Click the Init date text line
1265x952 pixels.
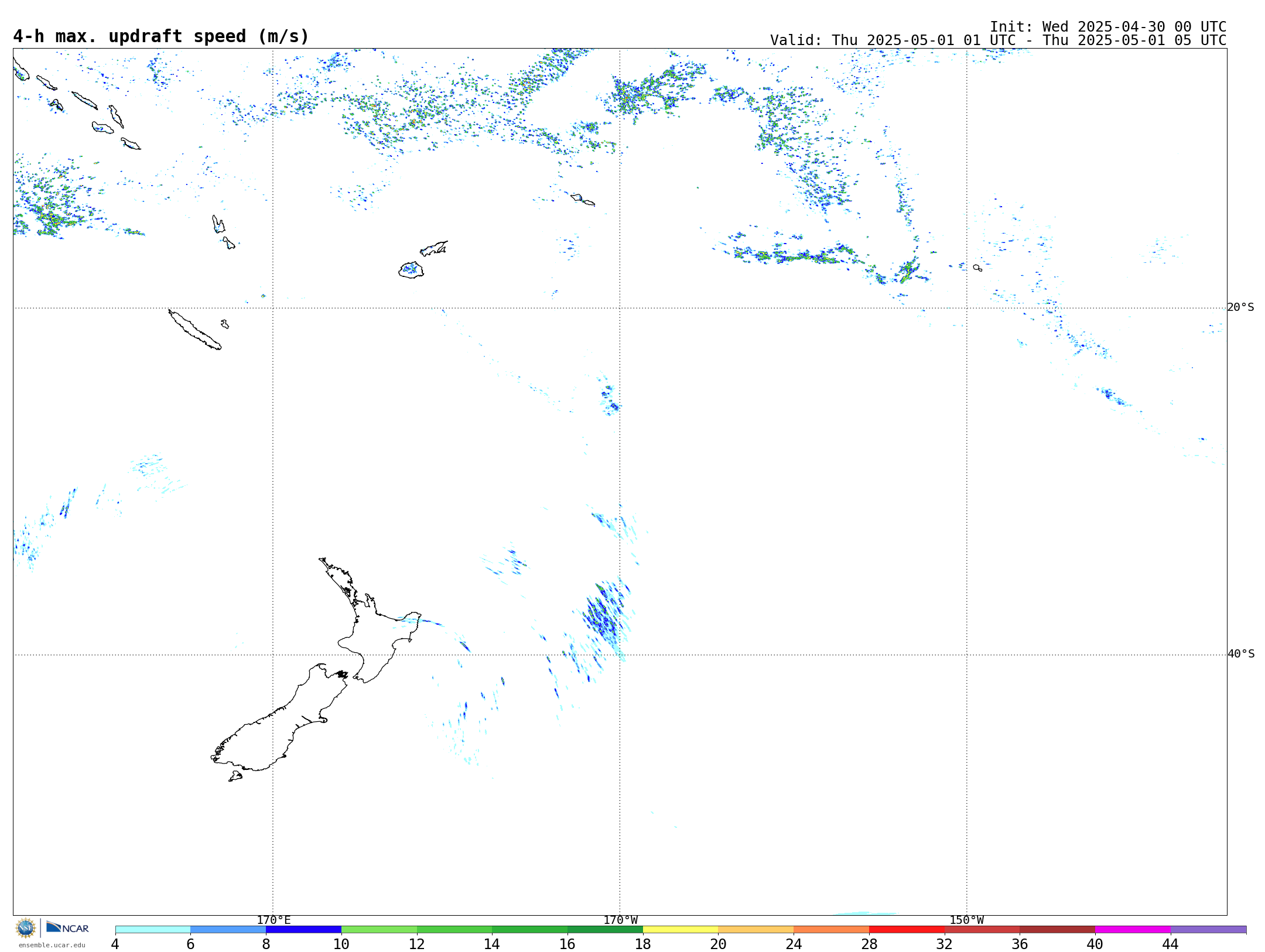pyautogui.click(x=1108, y=27)
